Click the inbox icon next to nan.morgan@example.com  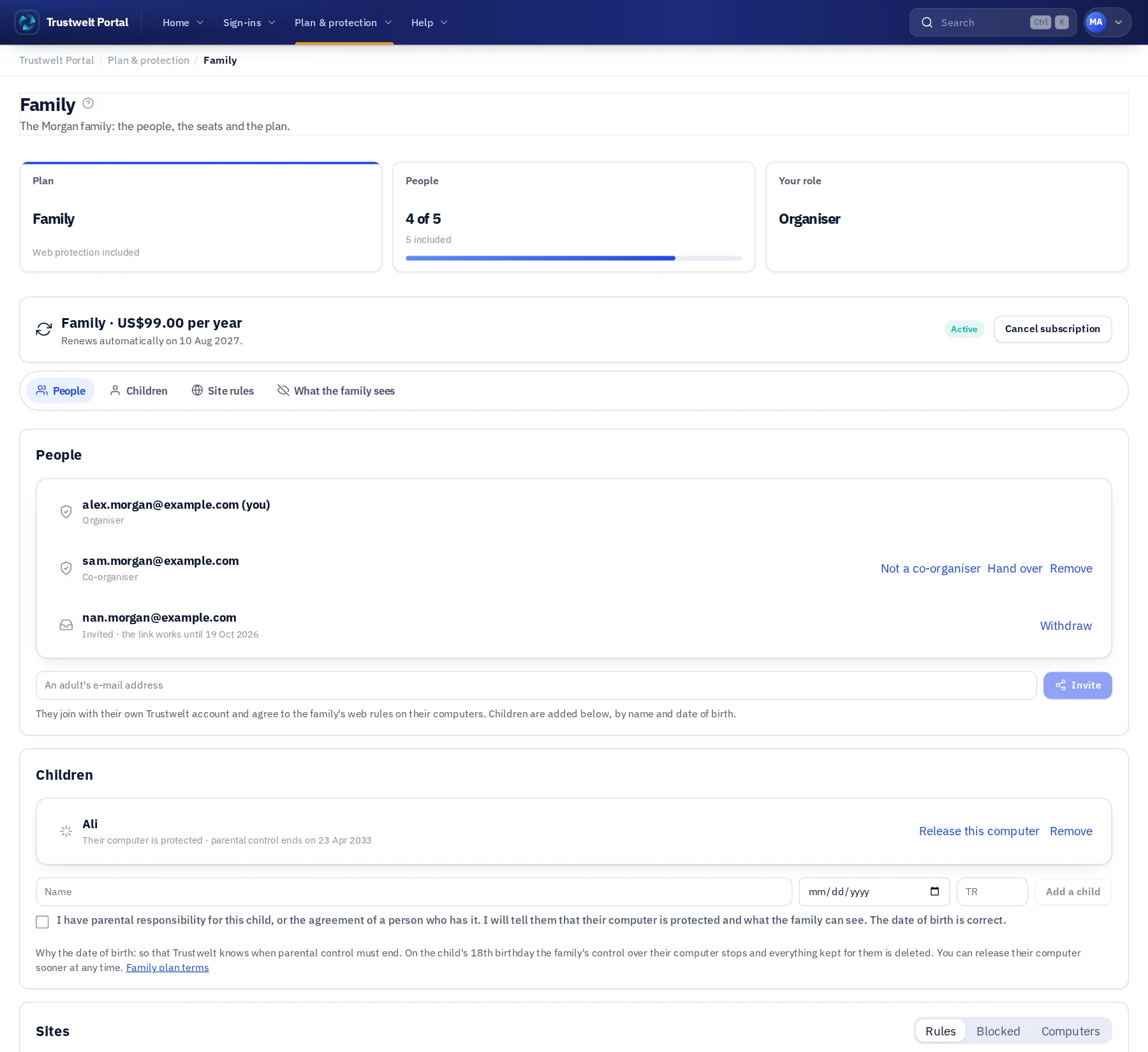tap(66, 625)
